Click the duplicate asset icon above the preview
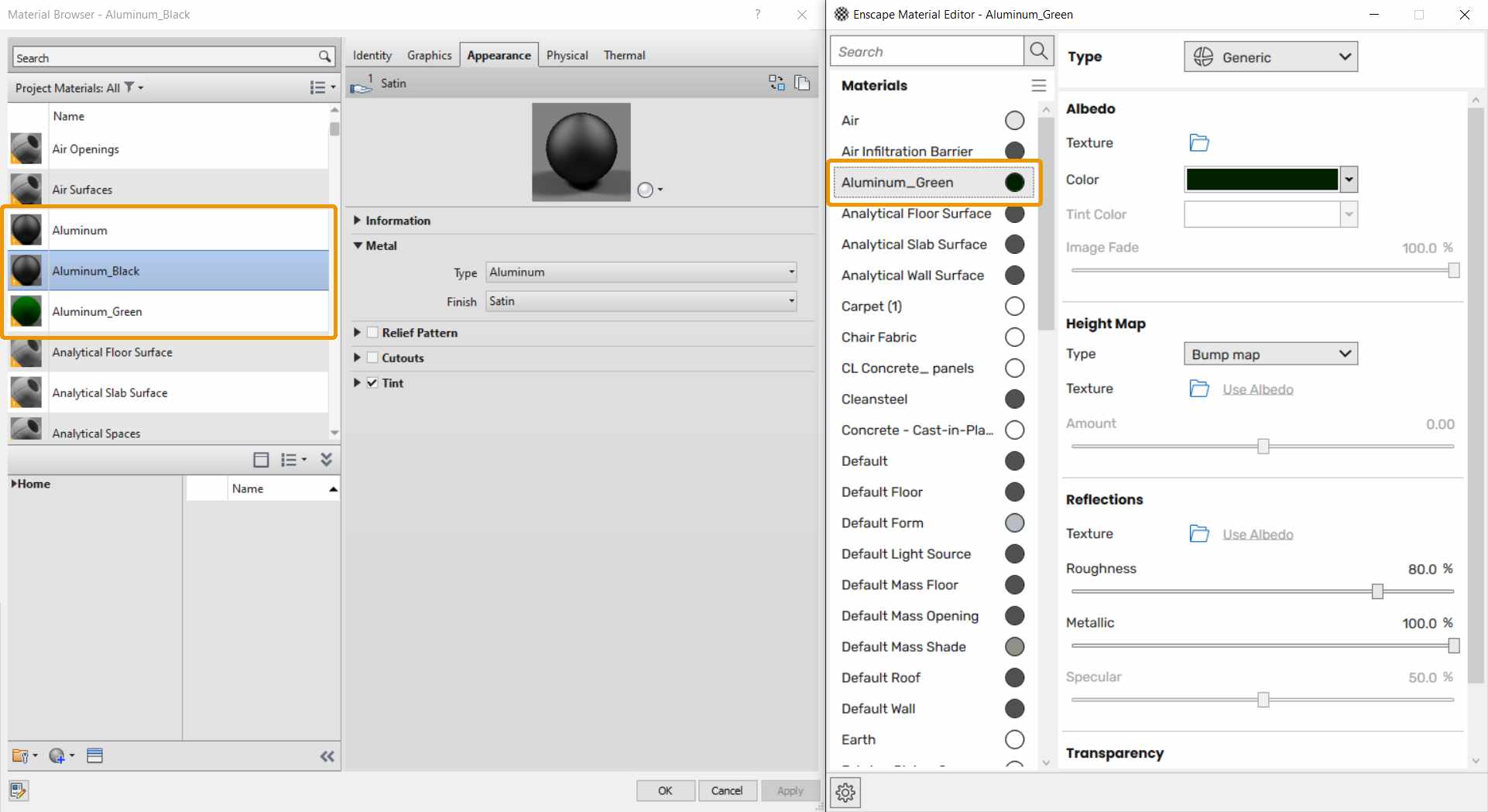This screenshot has width=1488, height=812. pos(803,83)
